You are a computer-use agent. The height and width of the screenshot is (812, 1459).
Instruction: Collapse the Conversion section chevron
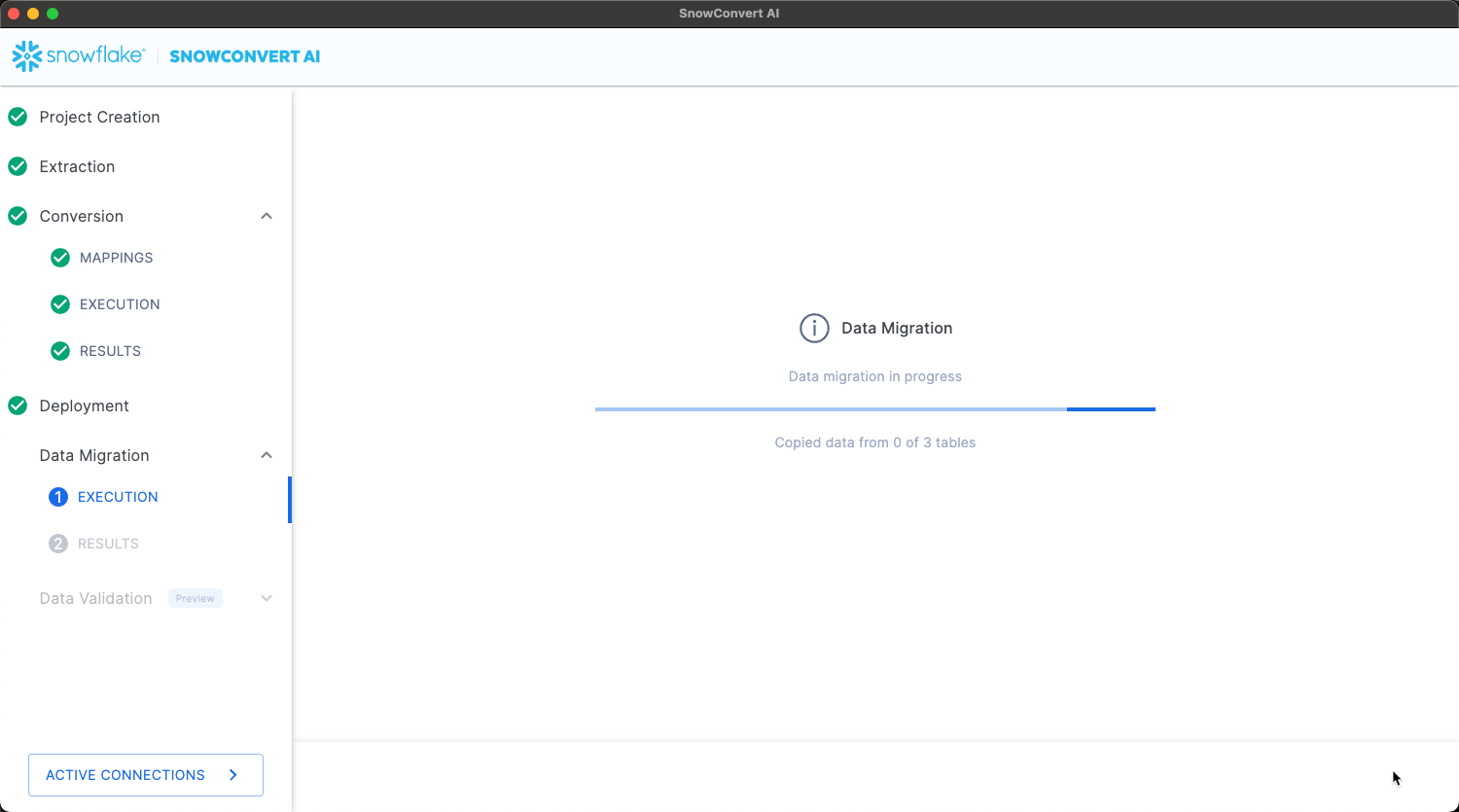[267, 216]
